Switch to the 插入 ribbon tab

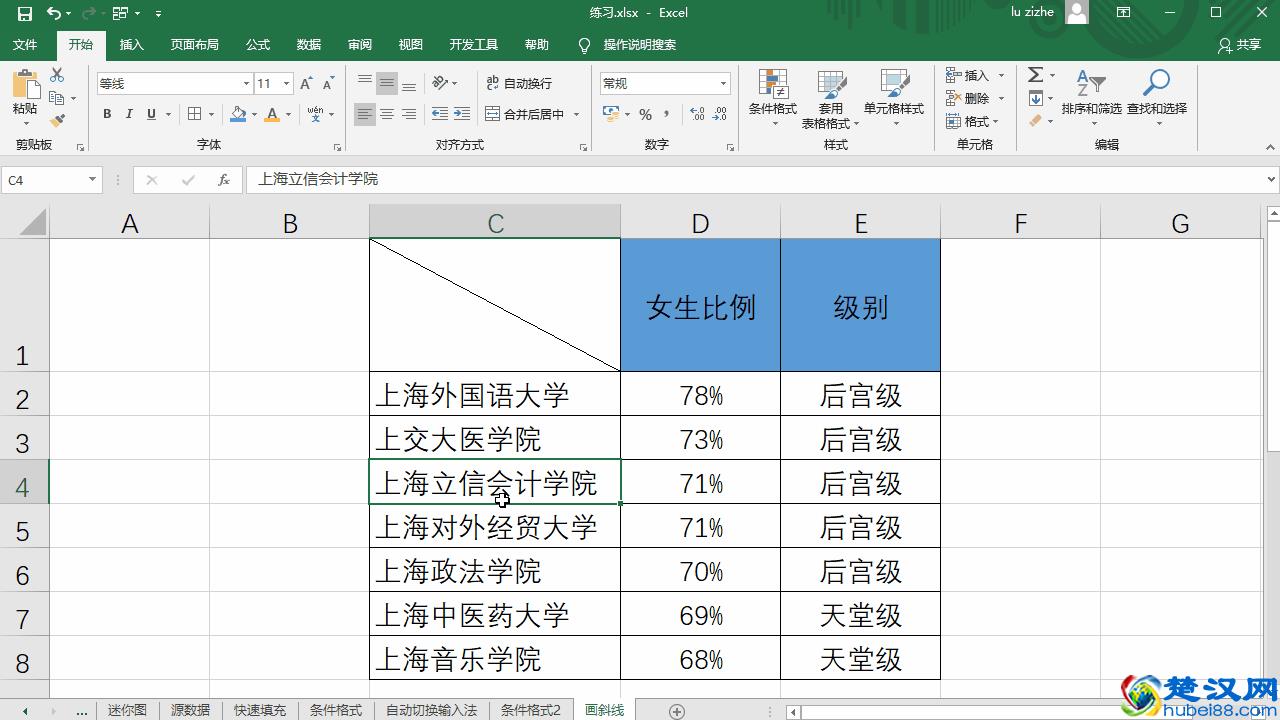[x=133, y=44]
